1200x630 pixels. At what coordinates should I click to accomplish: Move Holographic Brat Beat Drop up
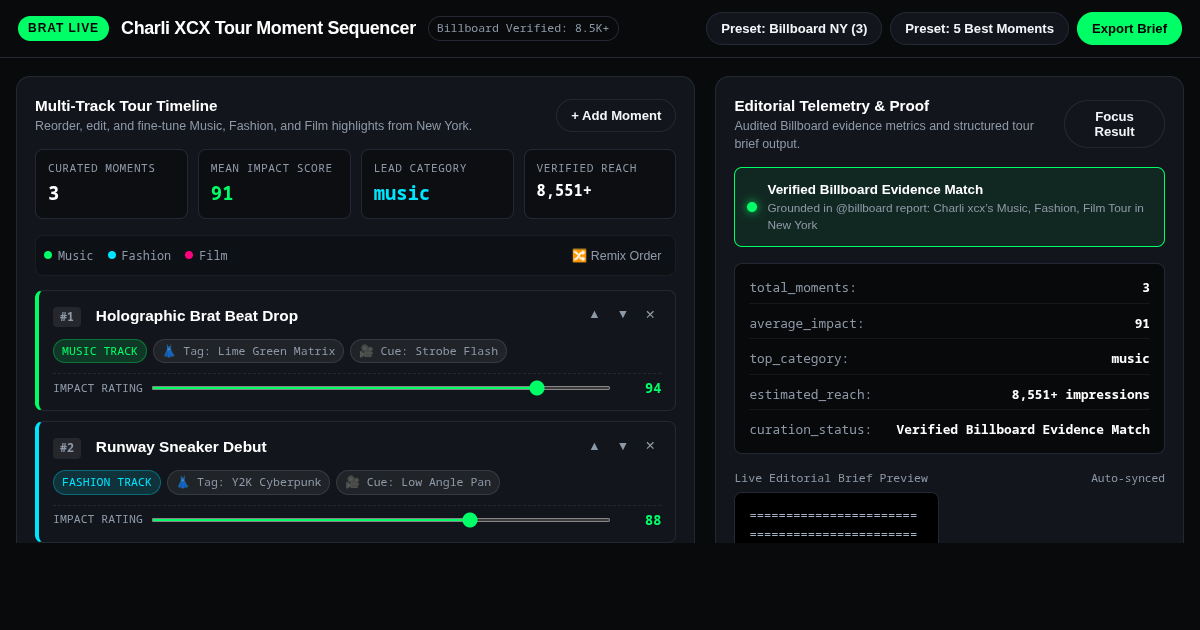tap(594, 314)
